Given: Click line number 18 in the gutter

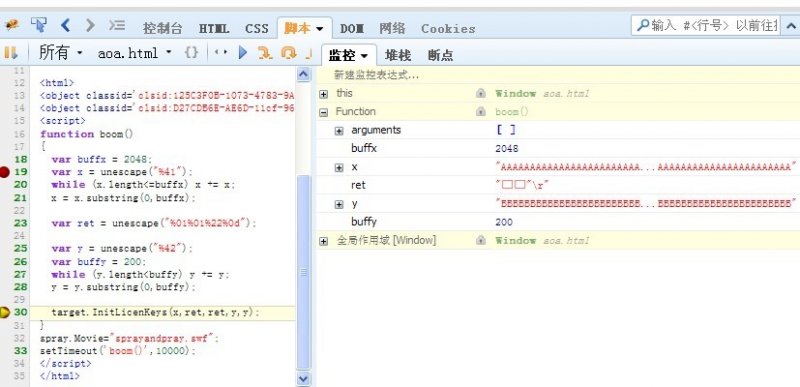Looking at the screenshot, I should coord(20,159).
